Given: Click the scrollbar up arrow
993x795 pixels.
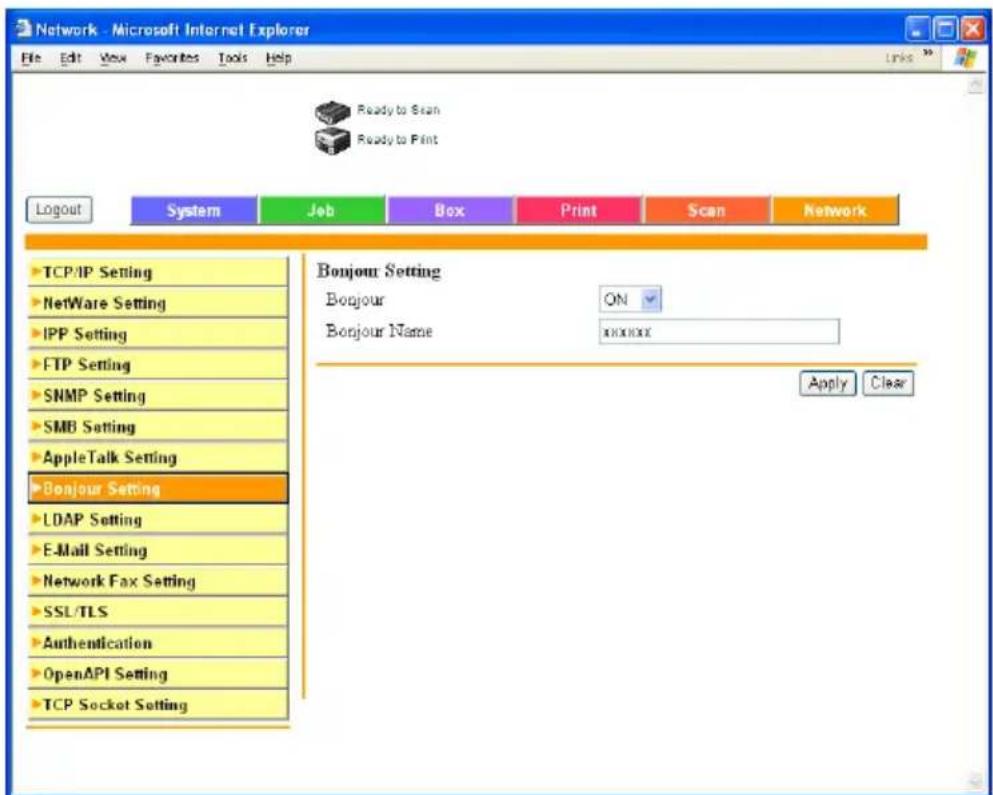Looking at the screenshot, I should click(975, 87).
